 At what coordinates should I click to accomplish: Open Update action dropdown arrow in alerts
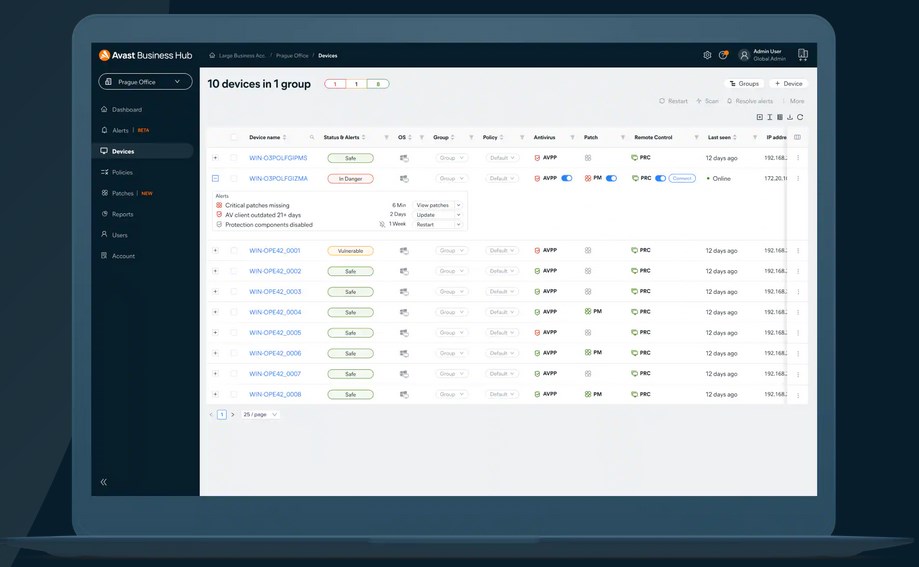pos(458,215)
